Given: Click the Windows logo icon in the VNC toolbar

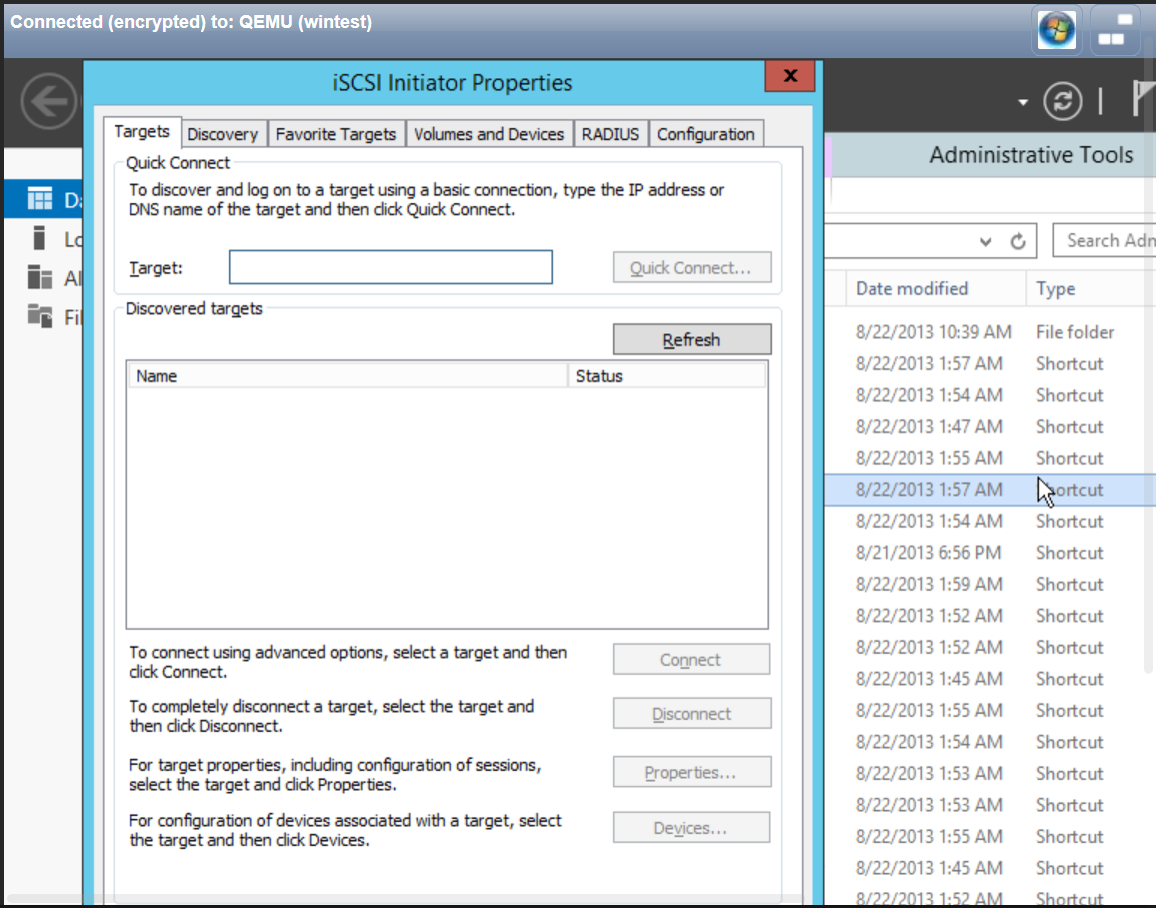Looking at the screenshot, I should (x=1056, y=30).
